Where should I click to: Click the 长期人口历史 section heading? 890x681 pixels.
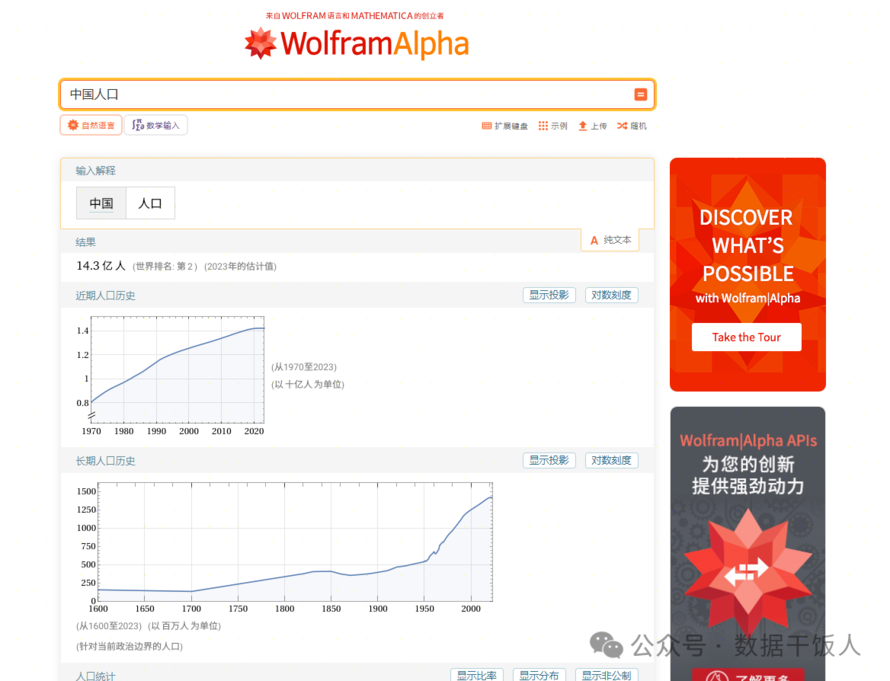106,461
